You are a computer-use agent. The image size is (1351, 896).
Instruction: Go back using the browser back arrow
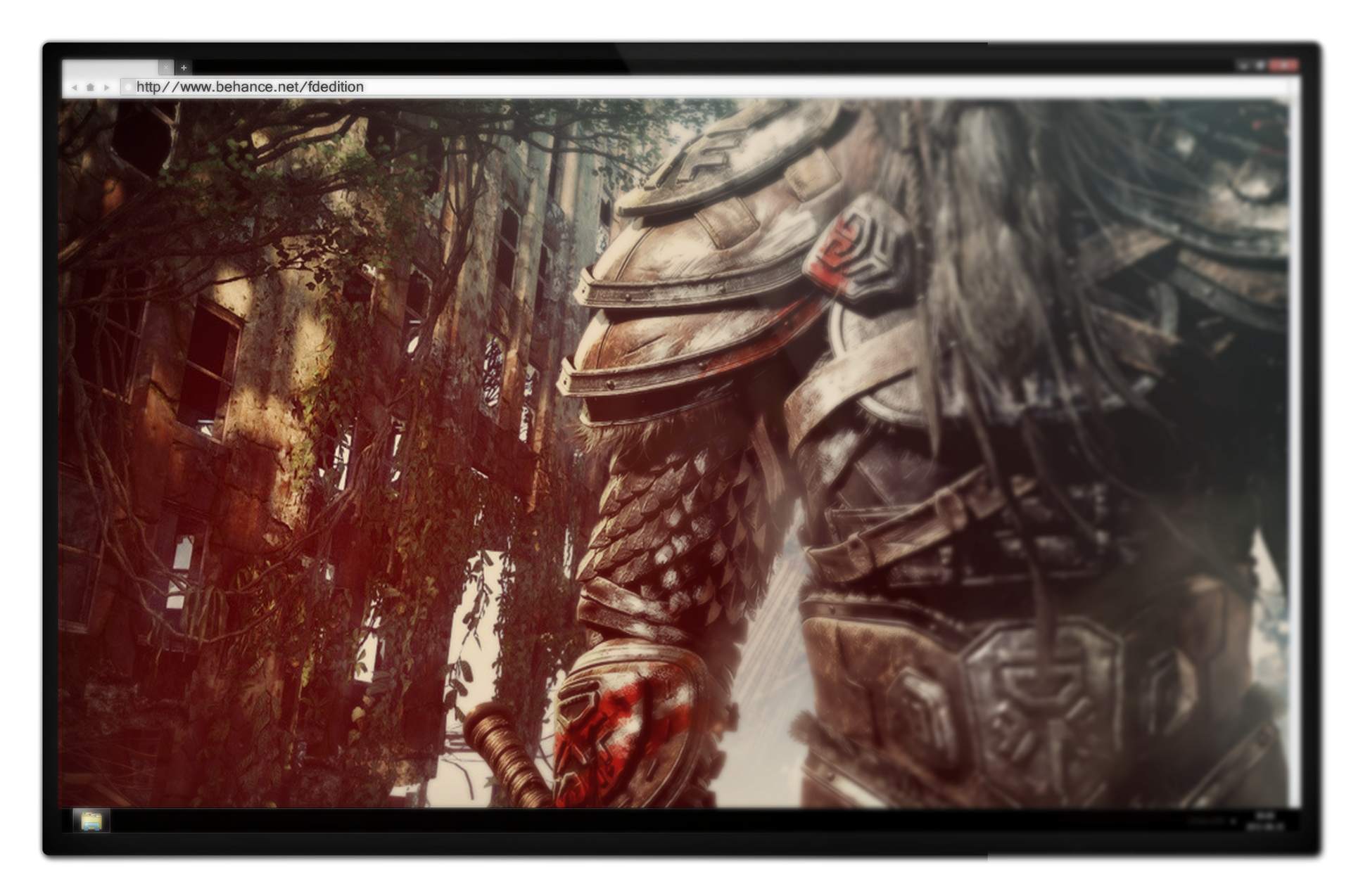pos(75,88)
